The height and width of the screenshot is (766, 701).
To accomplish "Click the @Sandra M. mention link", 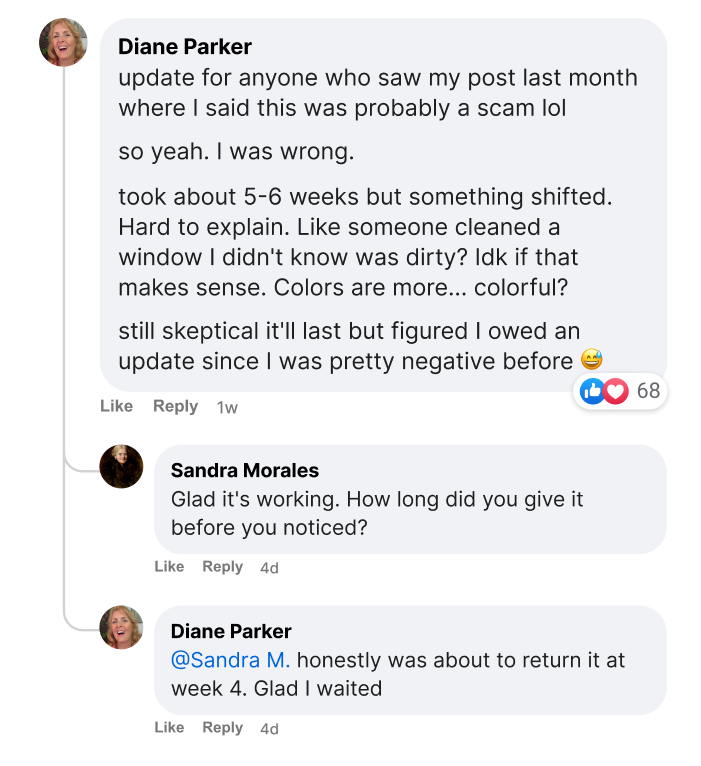I will 231,660.
